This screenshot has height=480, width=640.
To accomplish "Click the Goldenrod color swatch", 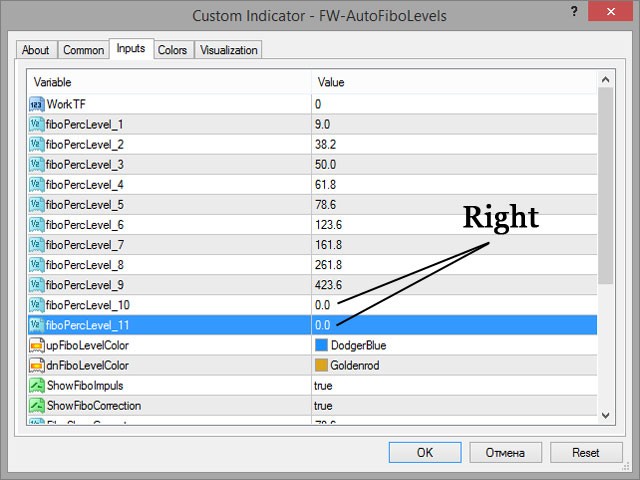I will [321, 365].
